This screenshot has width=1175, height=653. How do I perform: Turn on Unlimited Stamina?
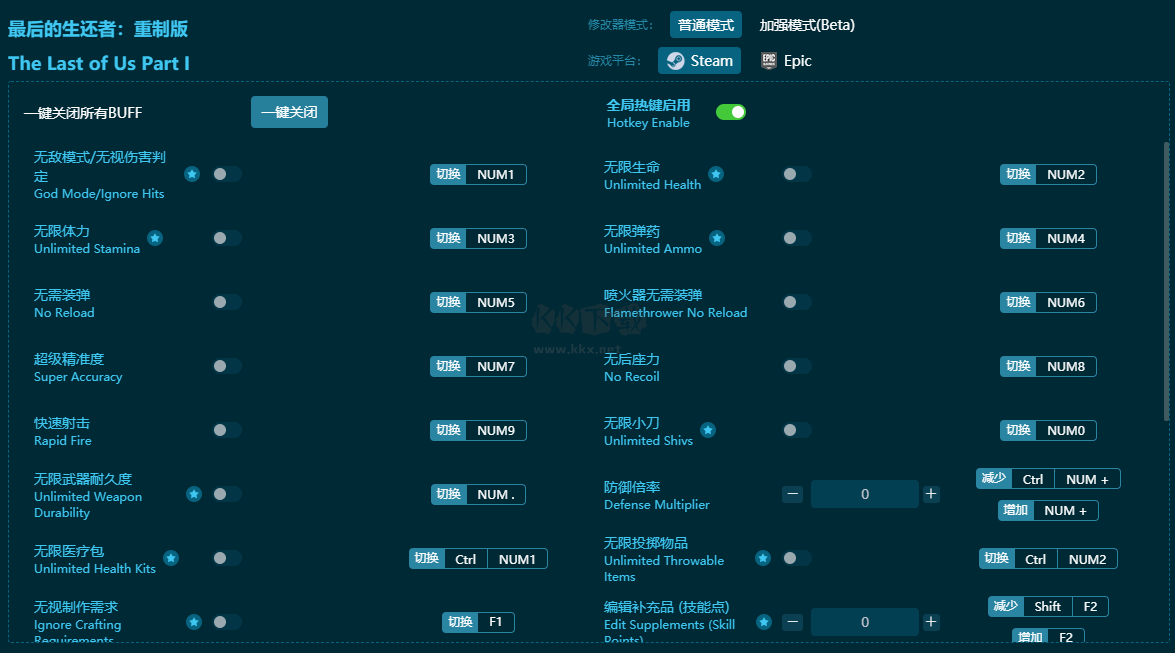226,238
